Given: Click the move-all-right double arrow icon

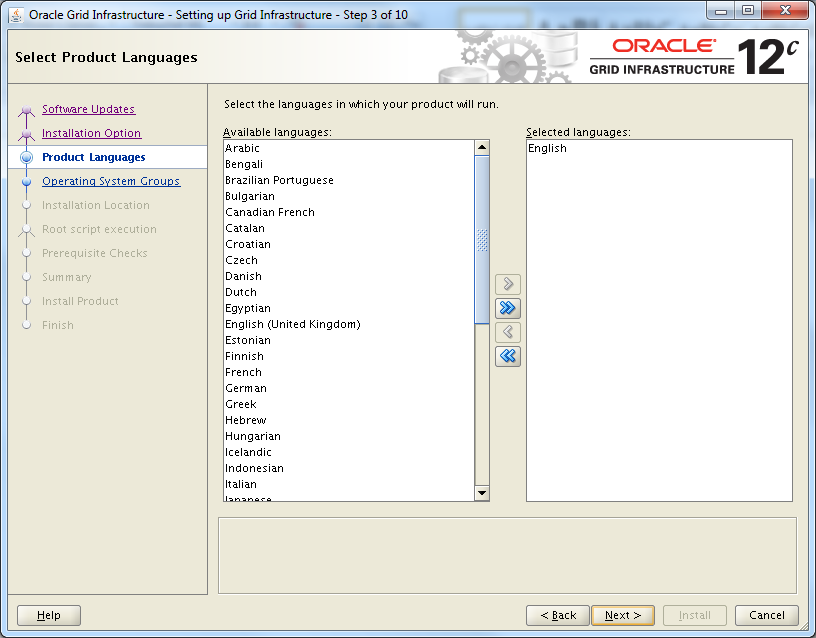Looking at the screenshot, I should (507, 308).
